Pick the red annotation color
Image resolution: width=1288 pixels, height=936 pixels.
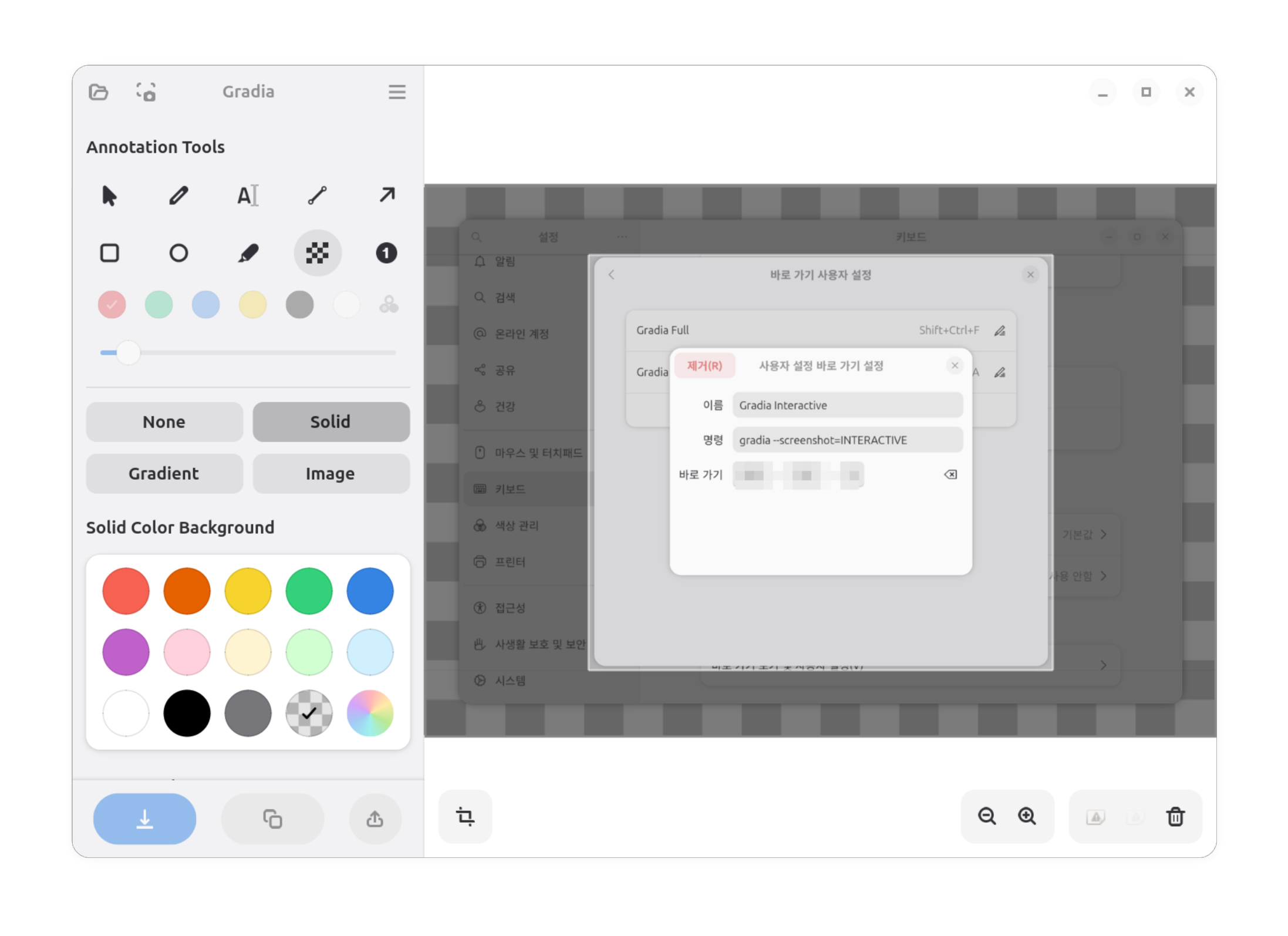point(112,305)
